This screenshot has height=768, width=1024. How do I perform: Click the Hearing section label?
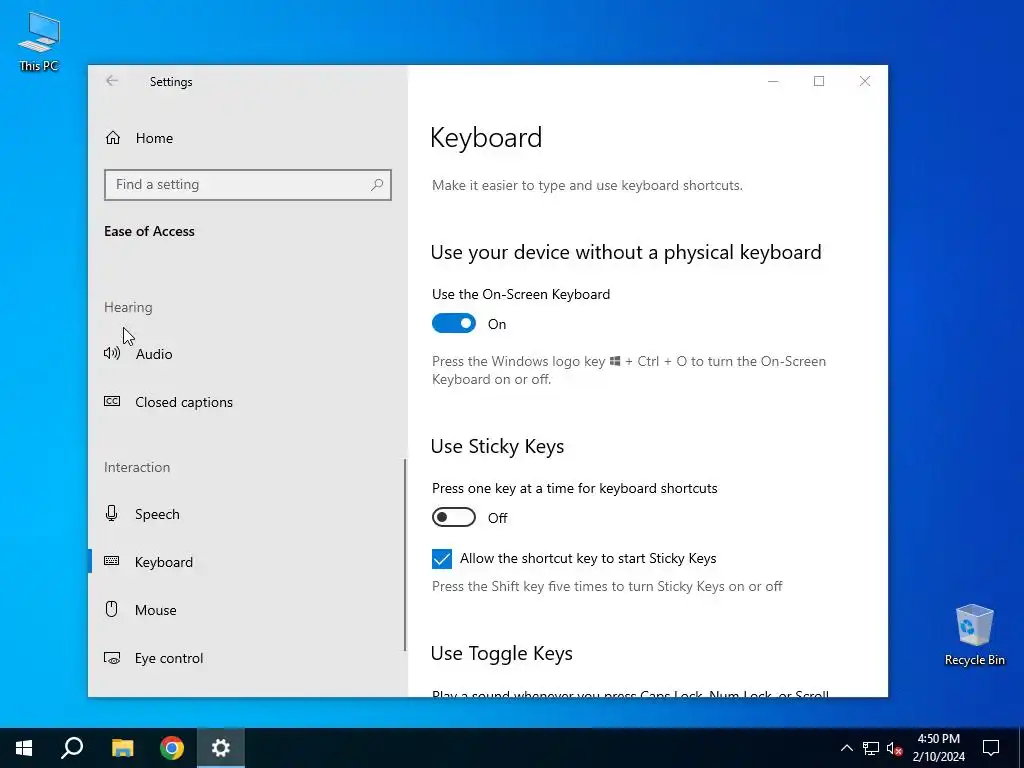click(128, 307)
